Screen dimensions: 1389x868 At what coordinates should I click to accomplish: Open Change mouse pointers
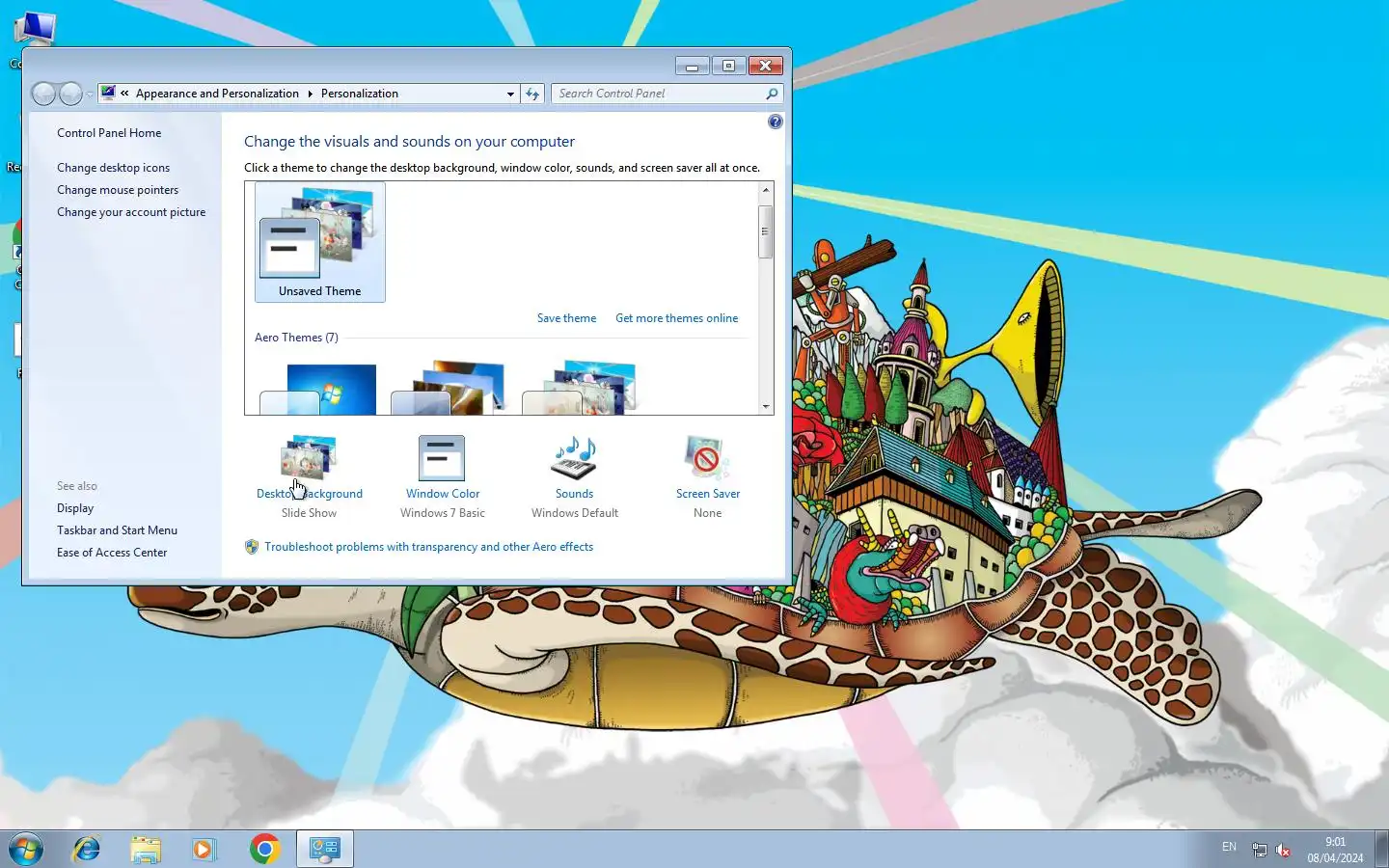click(118, 190)
